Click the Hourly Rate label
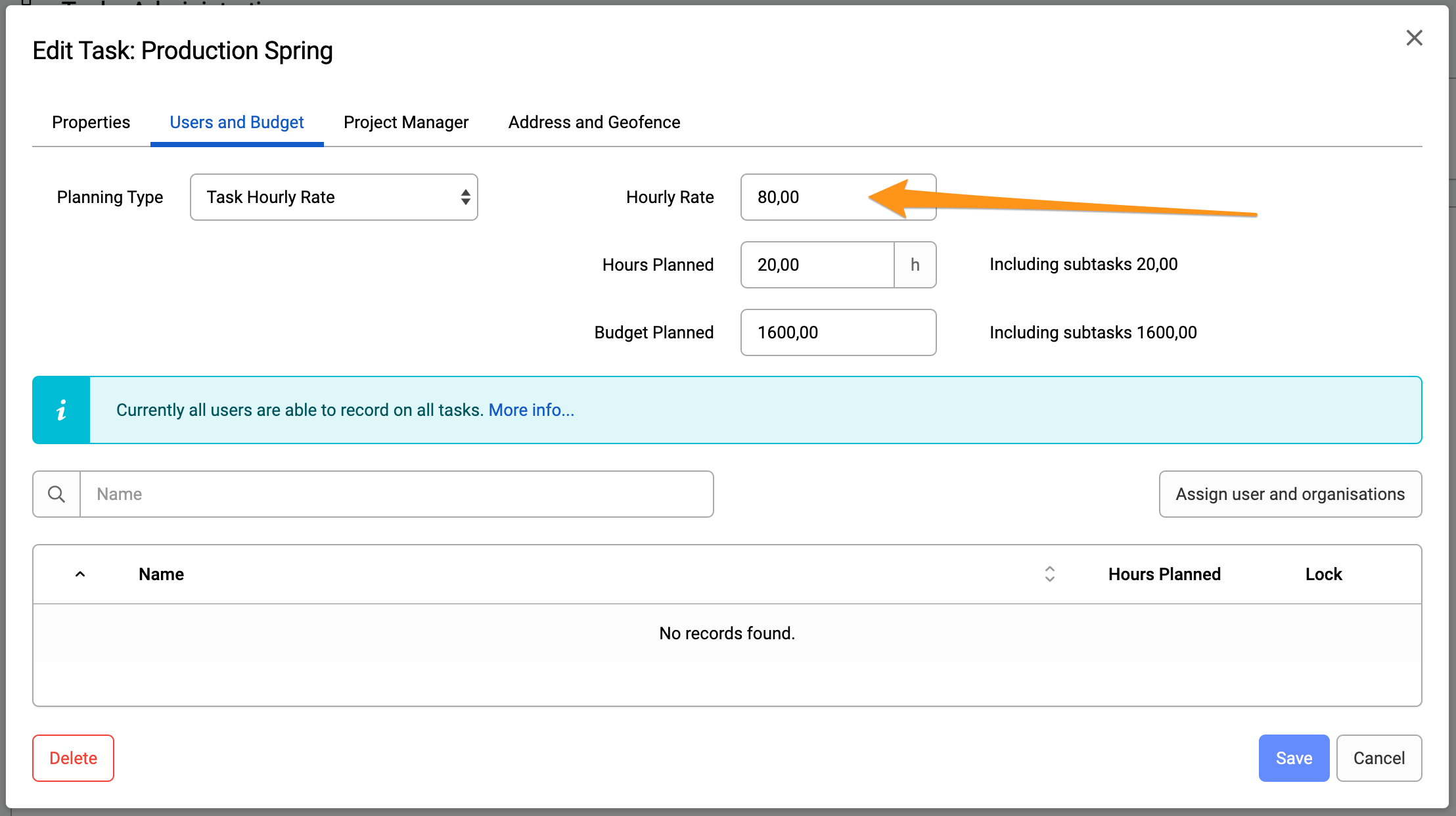This screenshot has width=1456, height=816. 670,197
